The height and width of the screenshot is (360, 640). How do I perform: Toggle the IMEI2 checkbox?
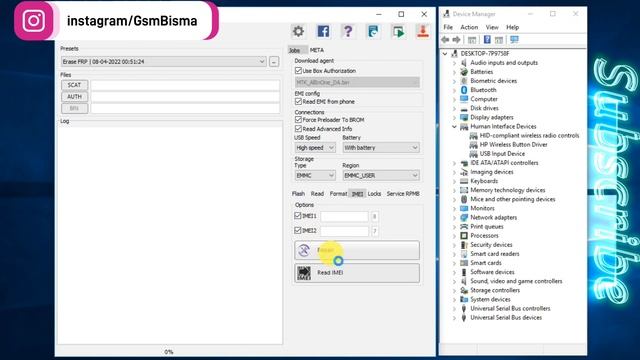298,231
